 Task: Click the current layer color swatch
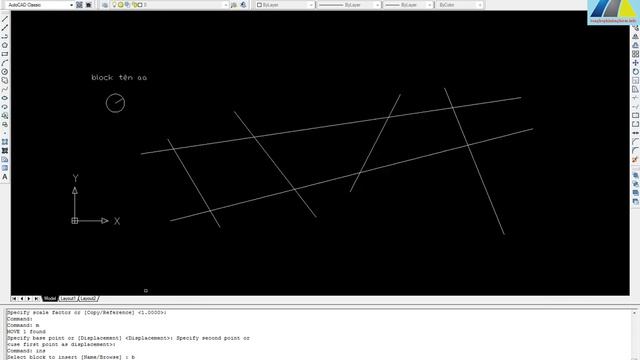tap(140, 5)
